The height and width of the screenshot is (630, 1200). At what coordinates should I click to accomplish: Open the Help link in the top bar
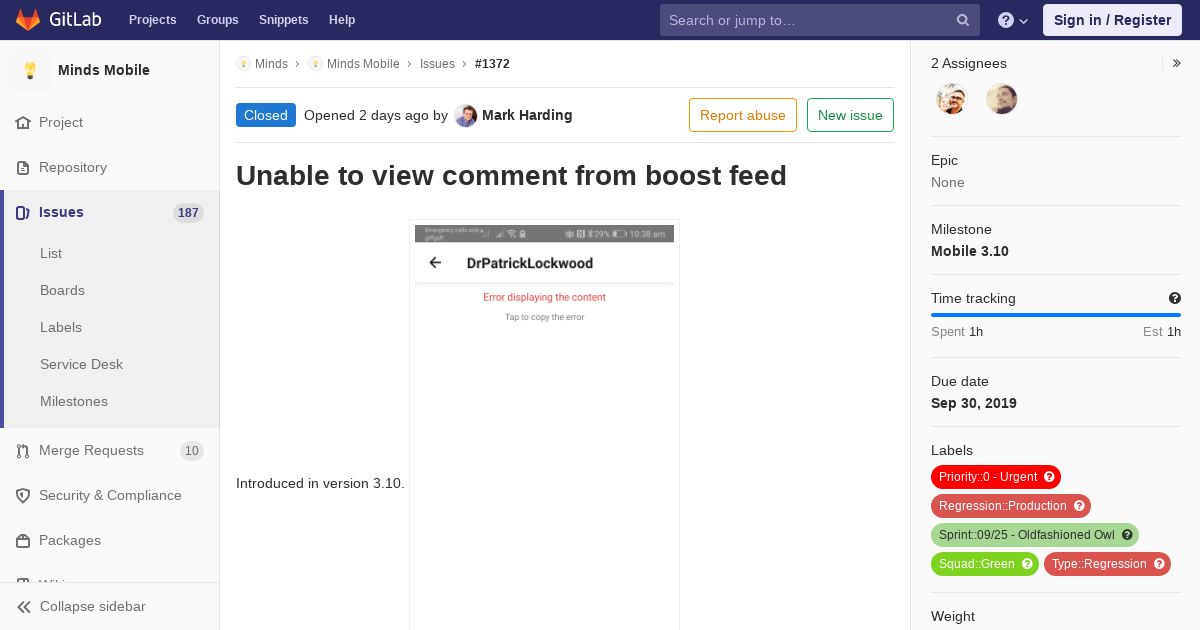tap(342, 20)
